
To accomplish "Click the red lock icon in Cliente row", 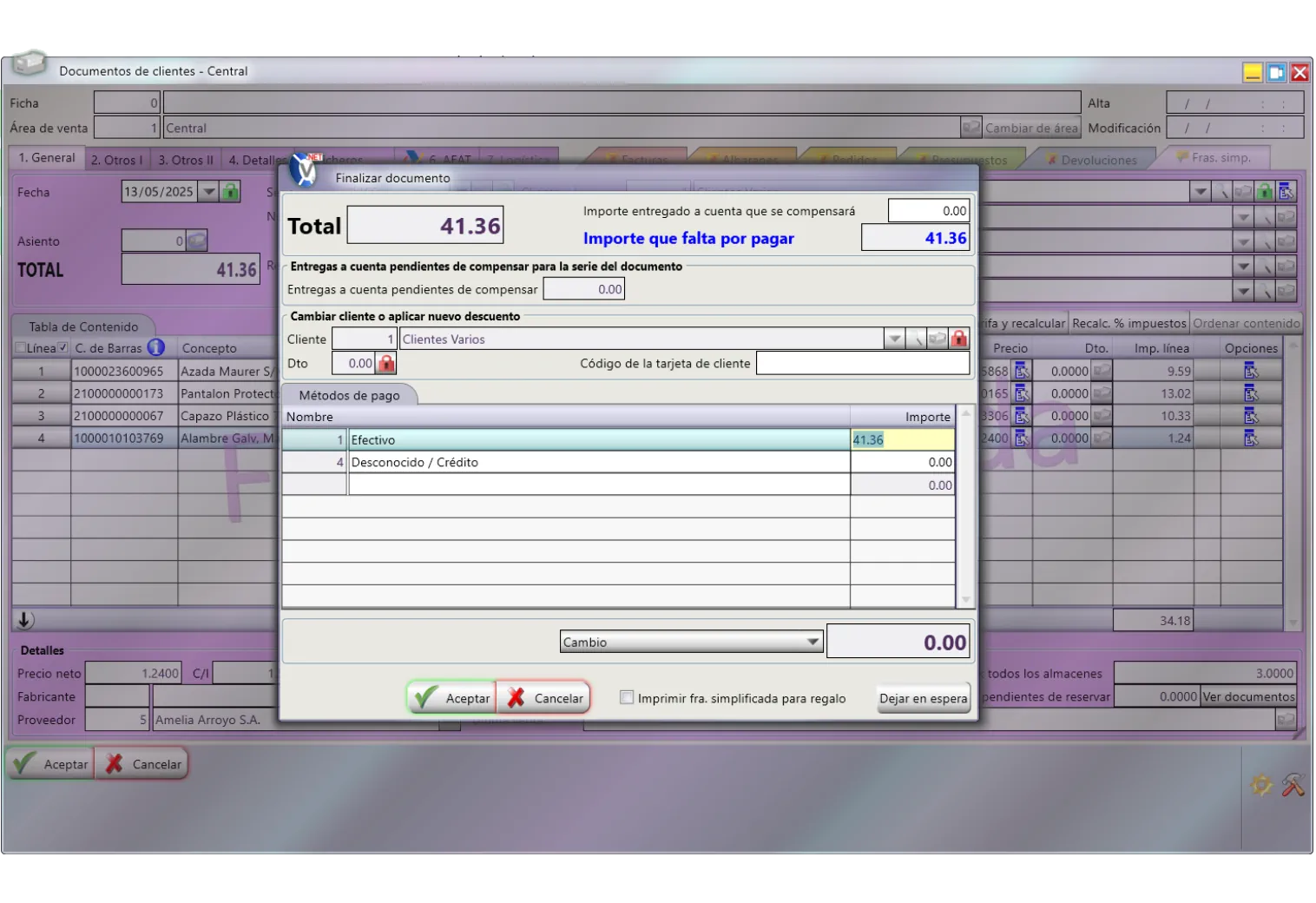I will coord(958,339).
